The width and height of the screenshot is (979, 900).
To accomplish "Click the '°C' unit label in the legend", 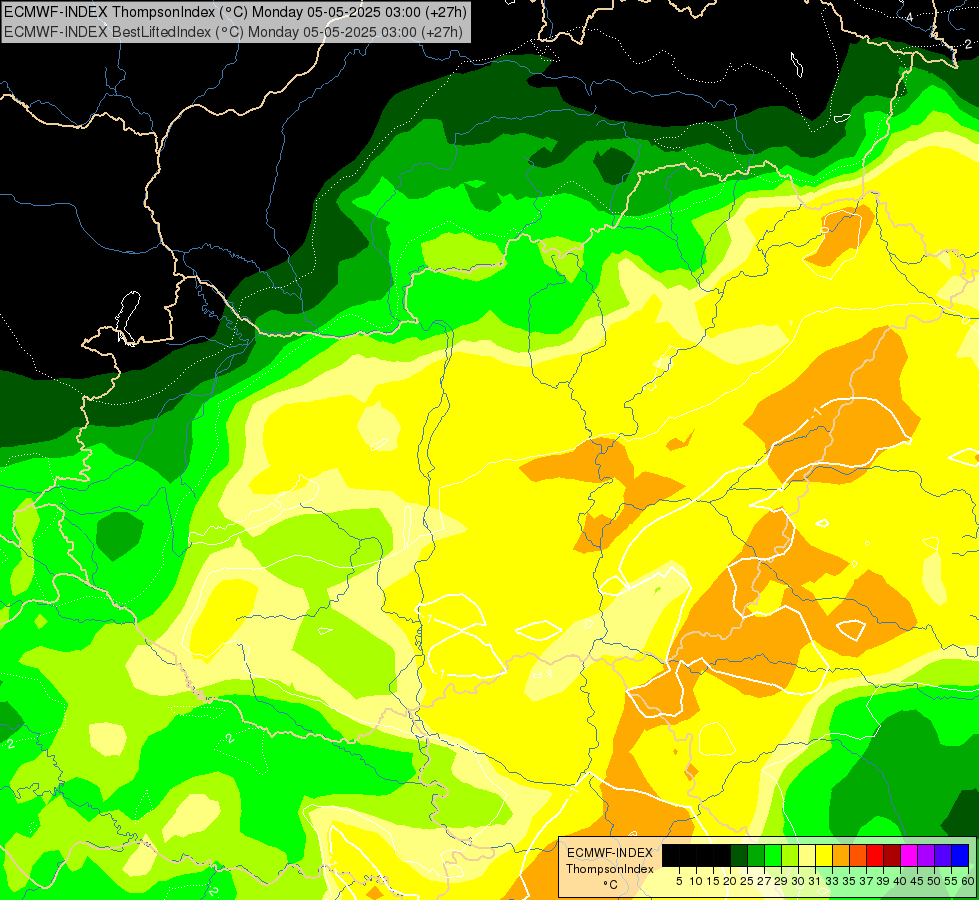I will click(x=611, y=884).
